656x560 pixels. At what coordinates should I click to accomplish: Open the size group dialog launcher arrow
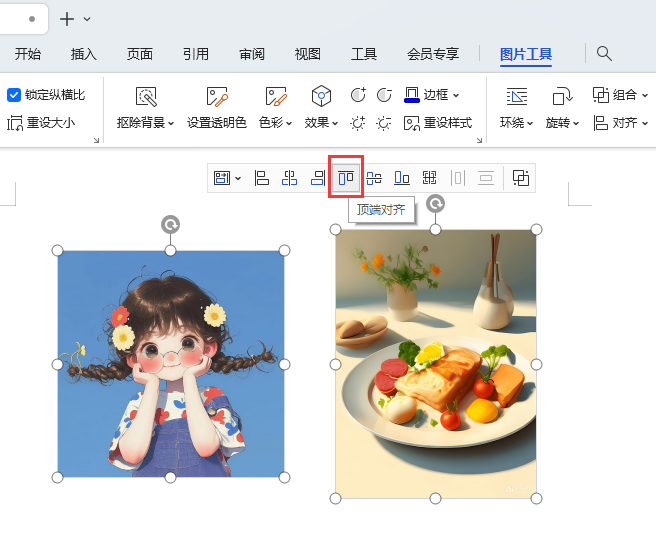[x=96, y=141]
